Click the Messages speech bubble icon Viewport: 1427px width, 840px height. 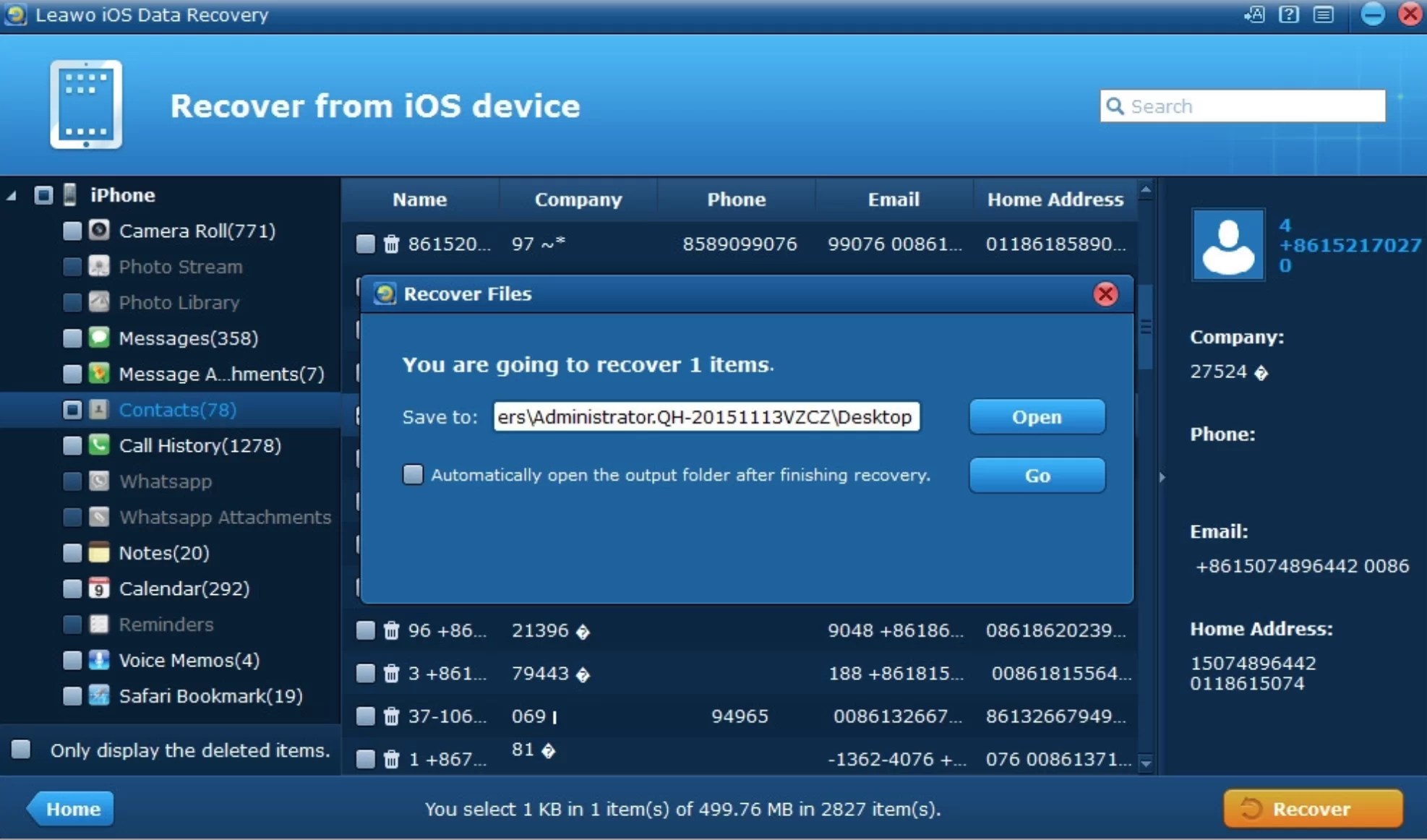[x=99, y=338]
